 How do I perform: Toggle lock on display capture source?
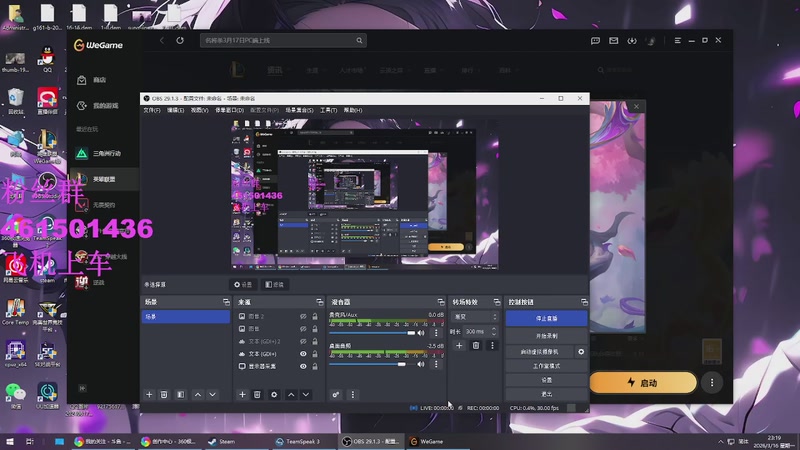(315, 366)
